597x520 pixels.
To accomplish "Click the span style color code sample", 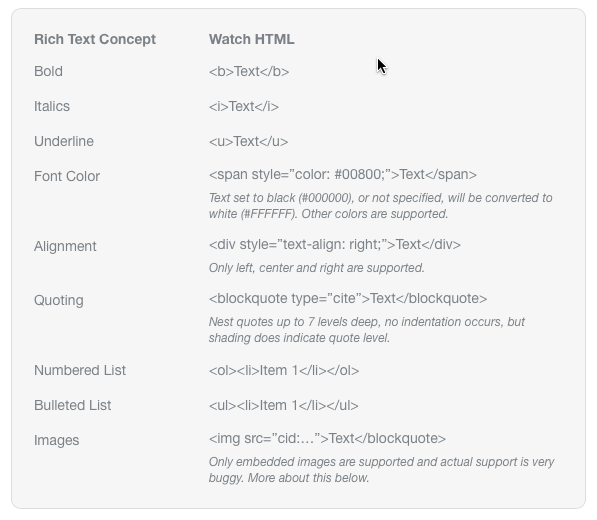I will pyautogui.click(x=343, y=174).
